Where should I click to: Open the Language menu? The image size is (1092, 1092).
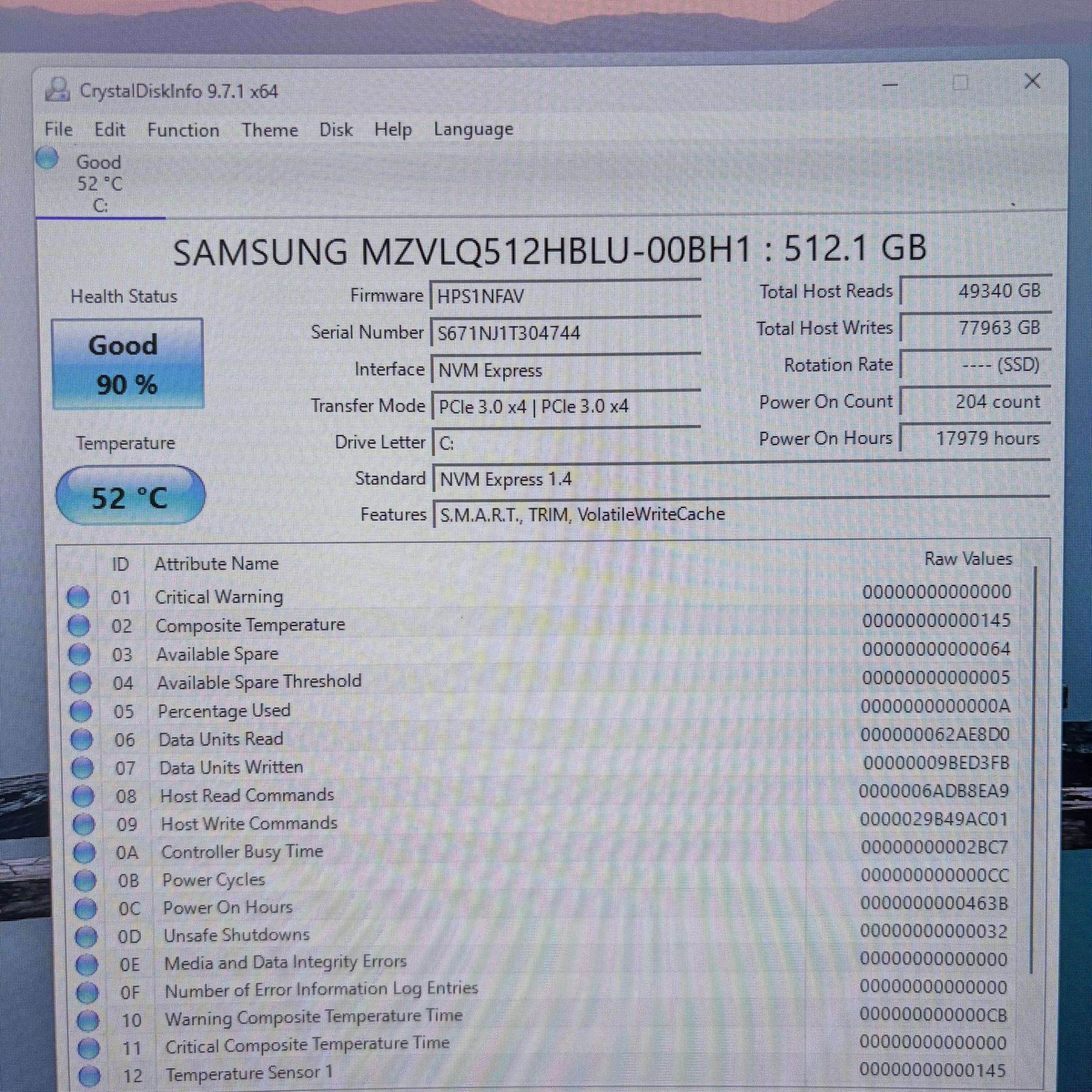click(x=473, y=130)
